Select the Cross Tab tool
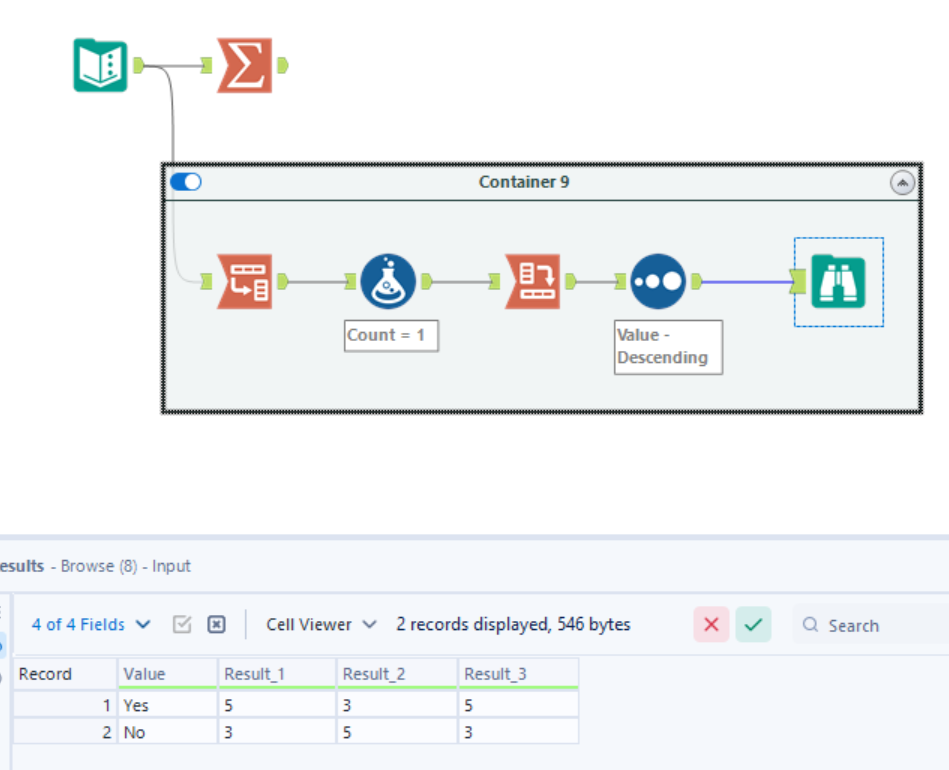Viewport: 949px width, 770px height. click(533, 280)
